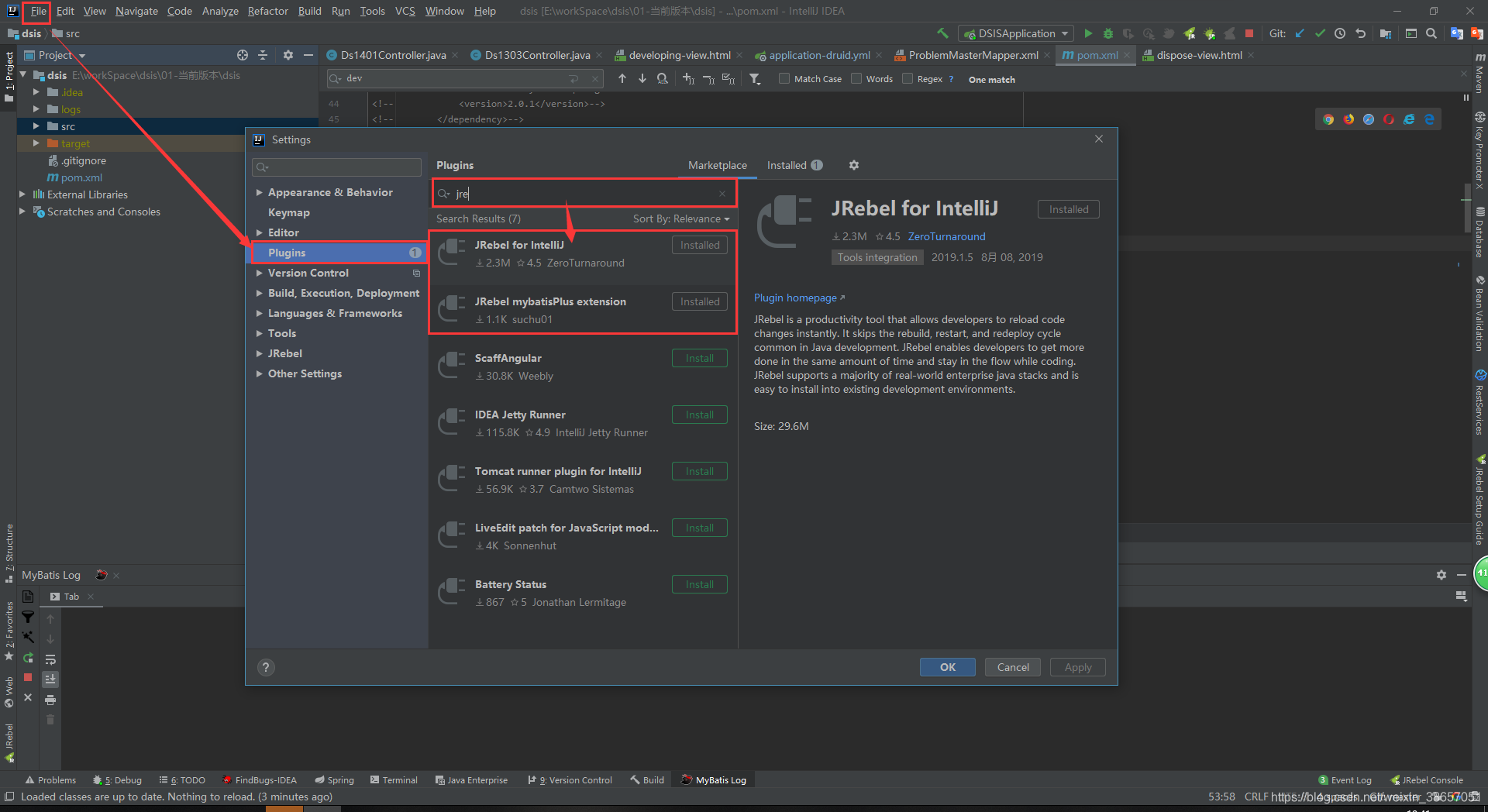Image resolution: width=1488 pixels, height=812 pixels.
Task: Expand Tools settings node
Action: coord(259,333)
